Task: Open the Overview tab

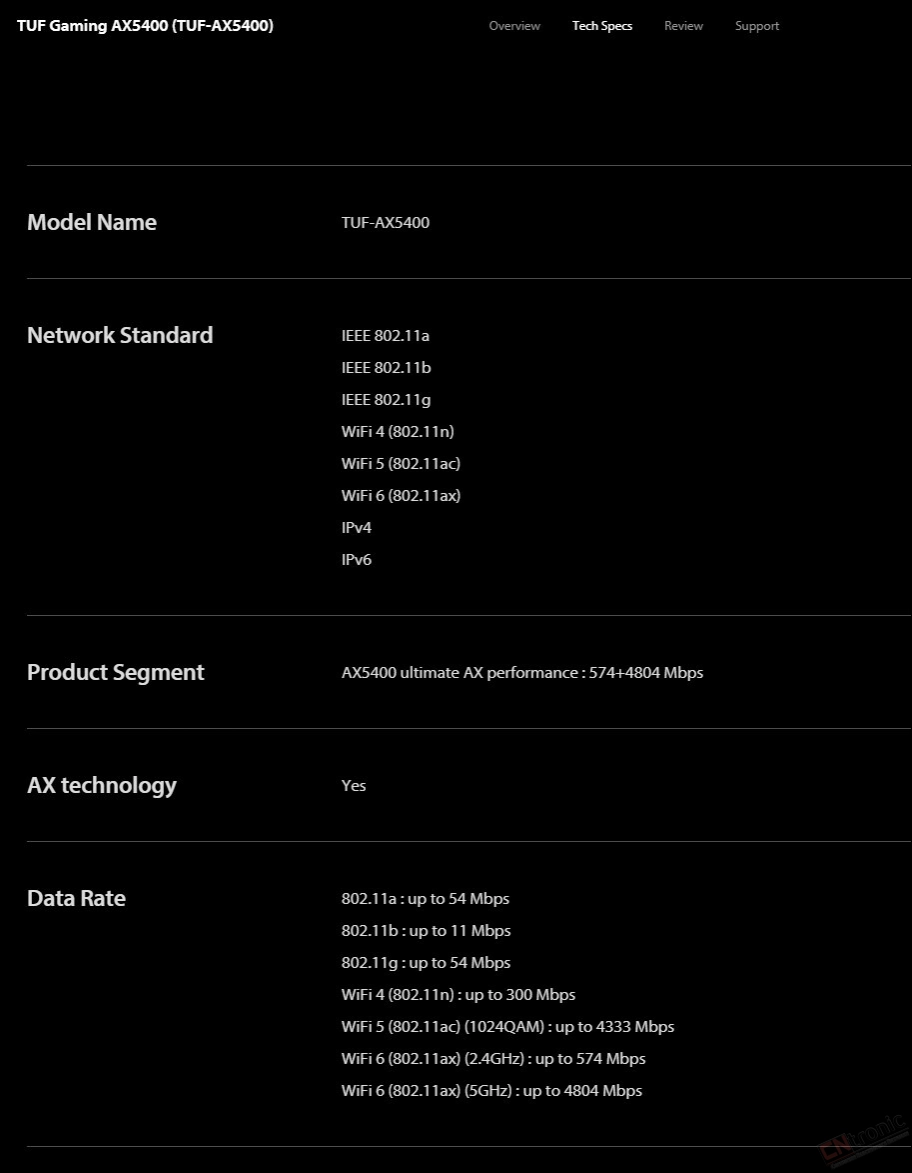Action: pyautogui.click(x=514, y=25)
